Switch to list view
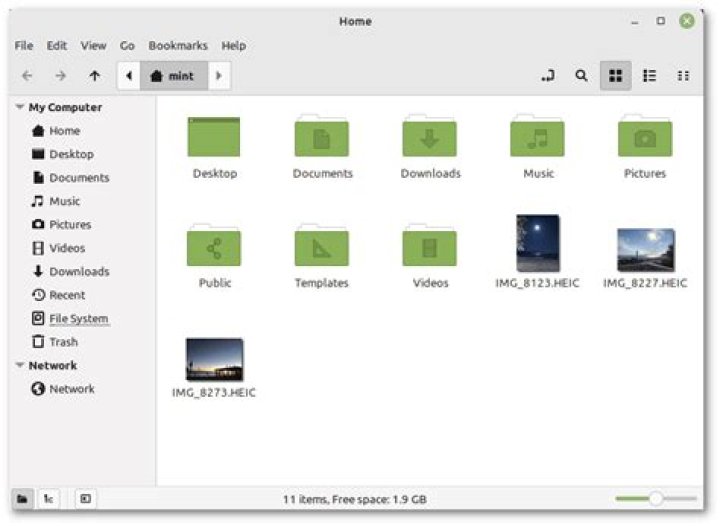This screenshot has height=526, width=720. click(649, 76)
